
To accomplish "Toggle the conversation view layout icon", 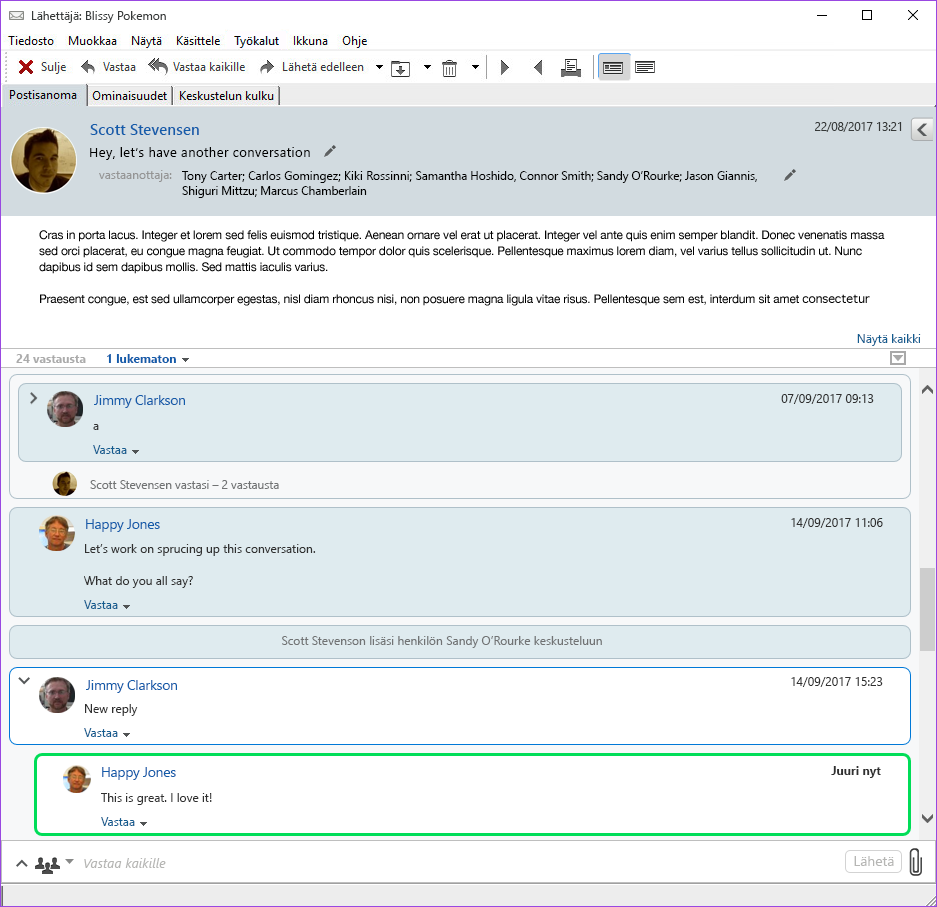I will [613, 68].
